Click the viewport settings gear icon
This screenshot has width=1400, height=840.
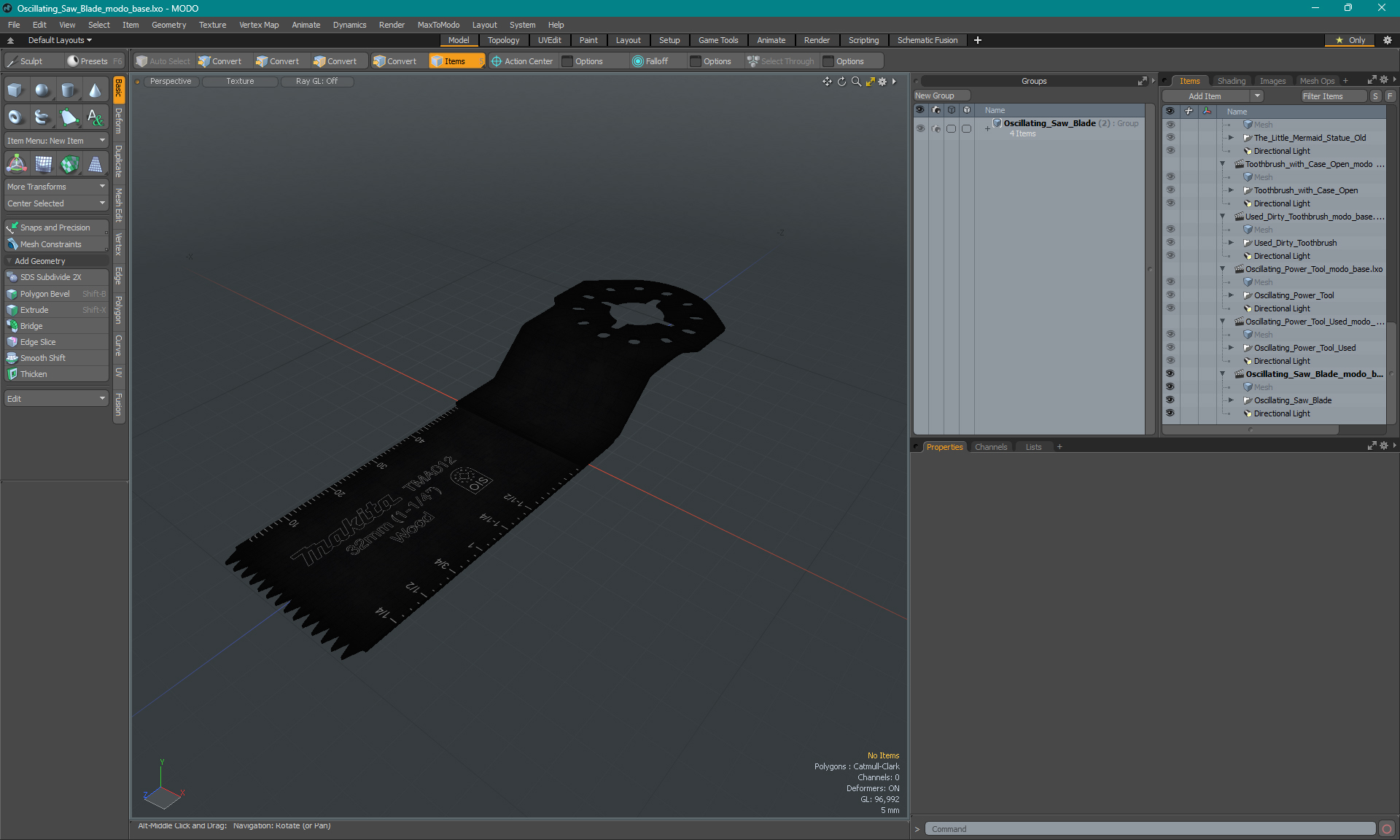(882, 82)
